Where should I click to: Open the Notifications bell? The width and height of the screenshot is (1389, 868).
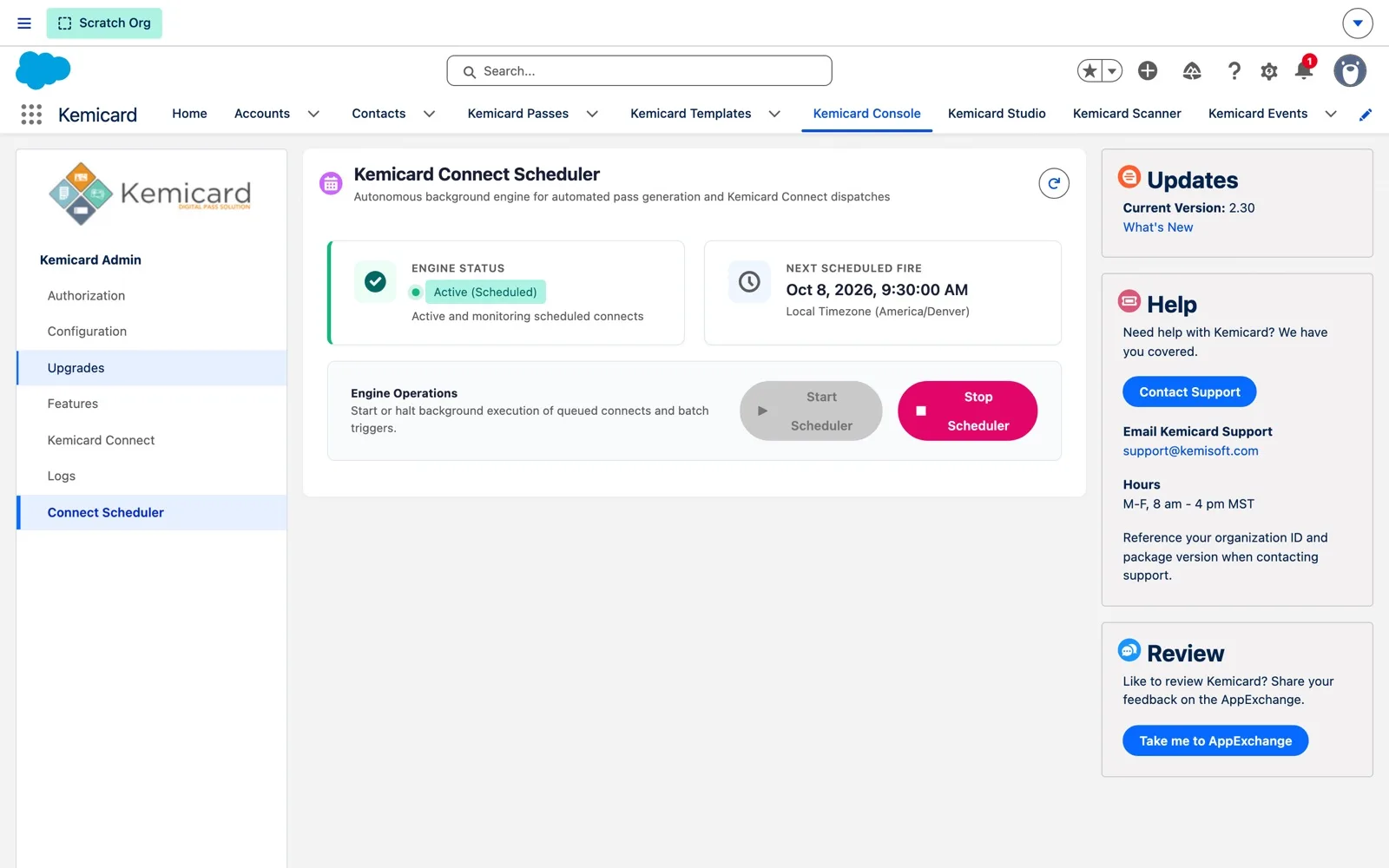pos(1304,69)
